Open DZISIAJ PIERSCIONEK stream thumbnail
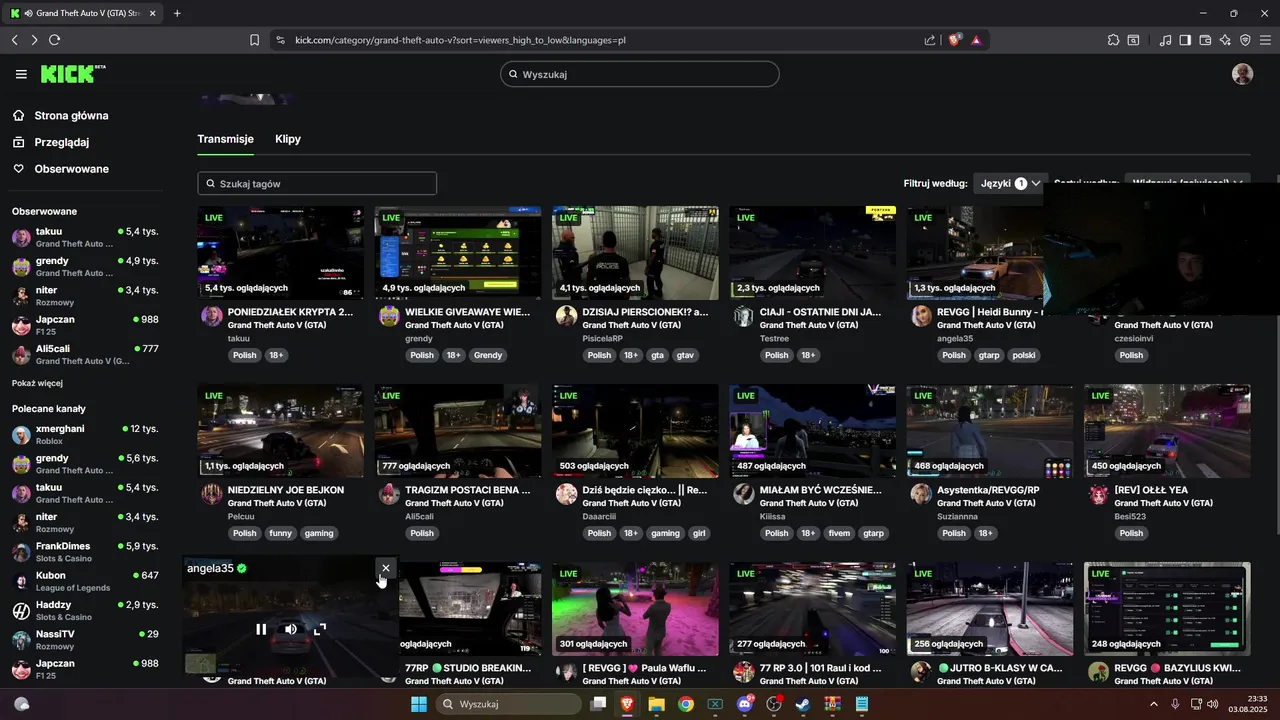The width and height of the screenshot is (1280, 720). point(635,253)
